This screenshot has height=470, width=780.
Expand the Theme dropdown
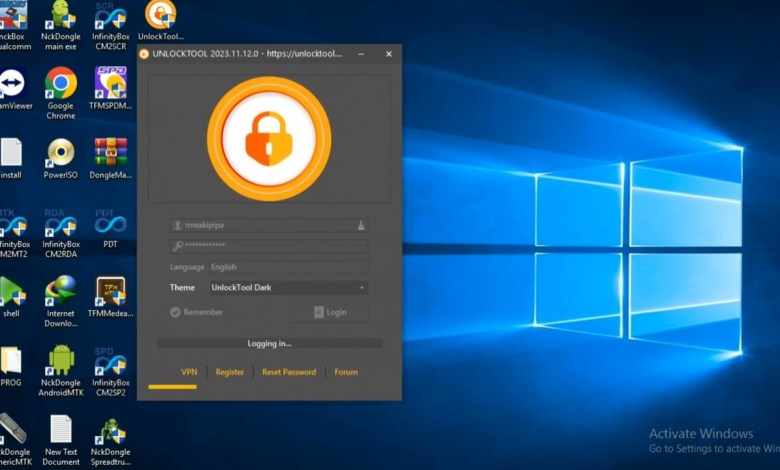[x=288, y=288]
